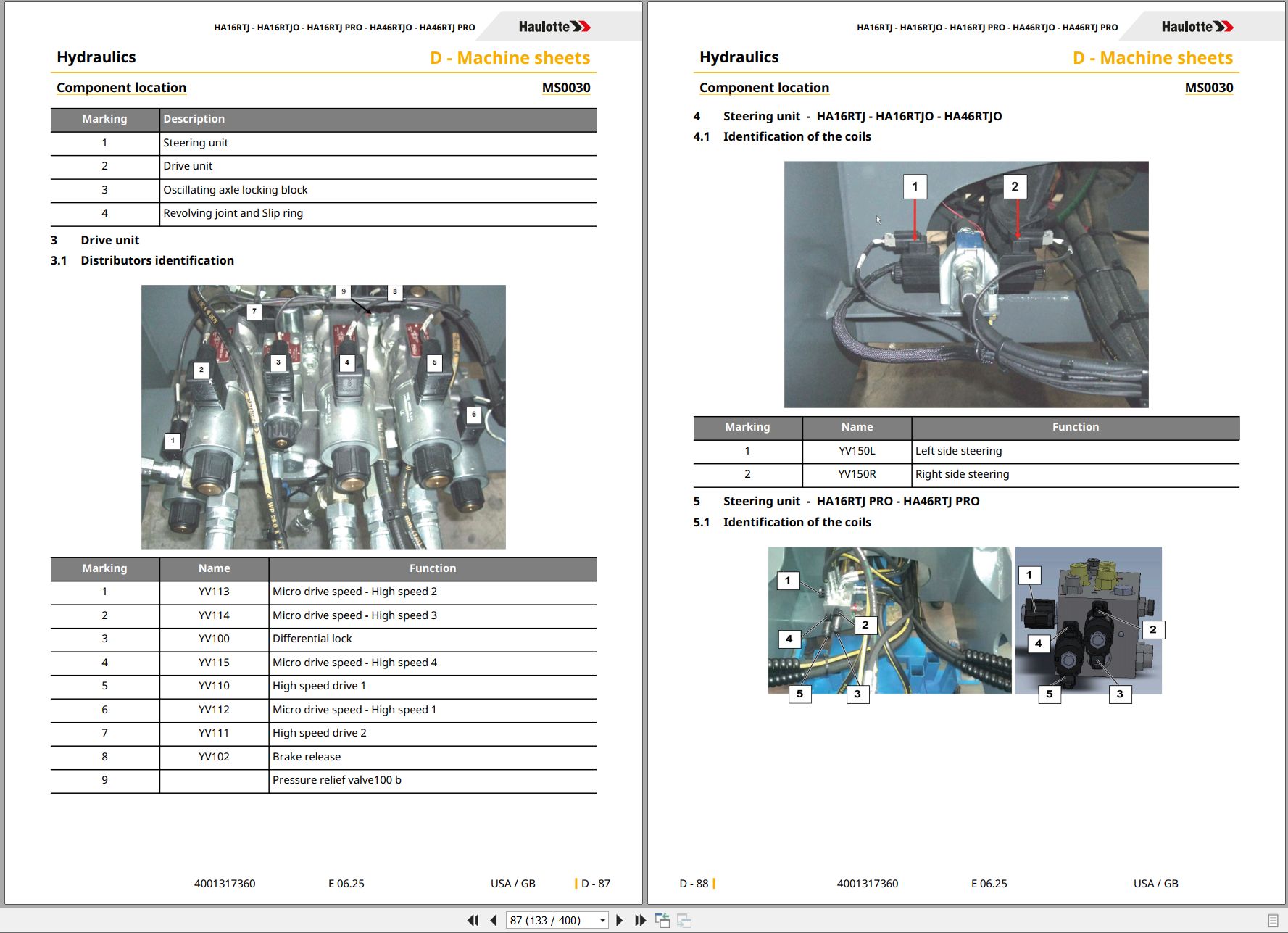Click the page layout icon at bottom right
1288x933 pixels.
(1273, 920)
